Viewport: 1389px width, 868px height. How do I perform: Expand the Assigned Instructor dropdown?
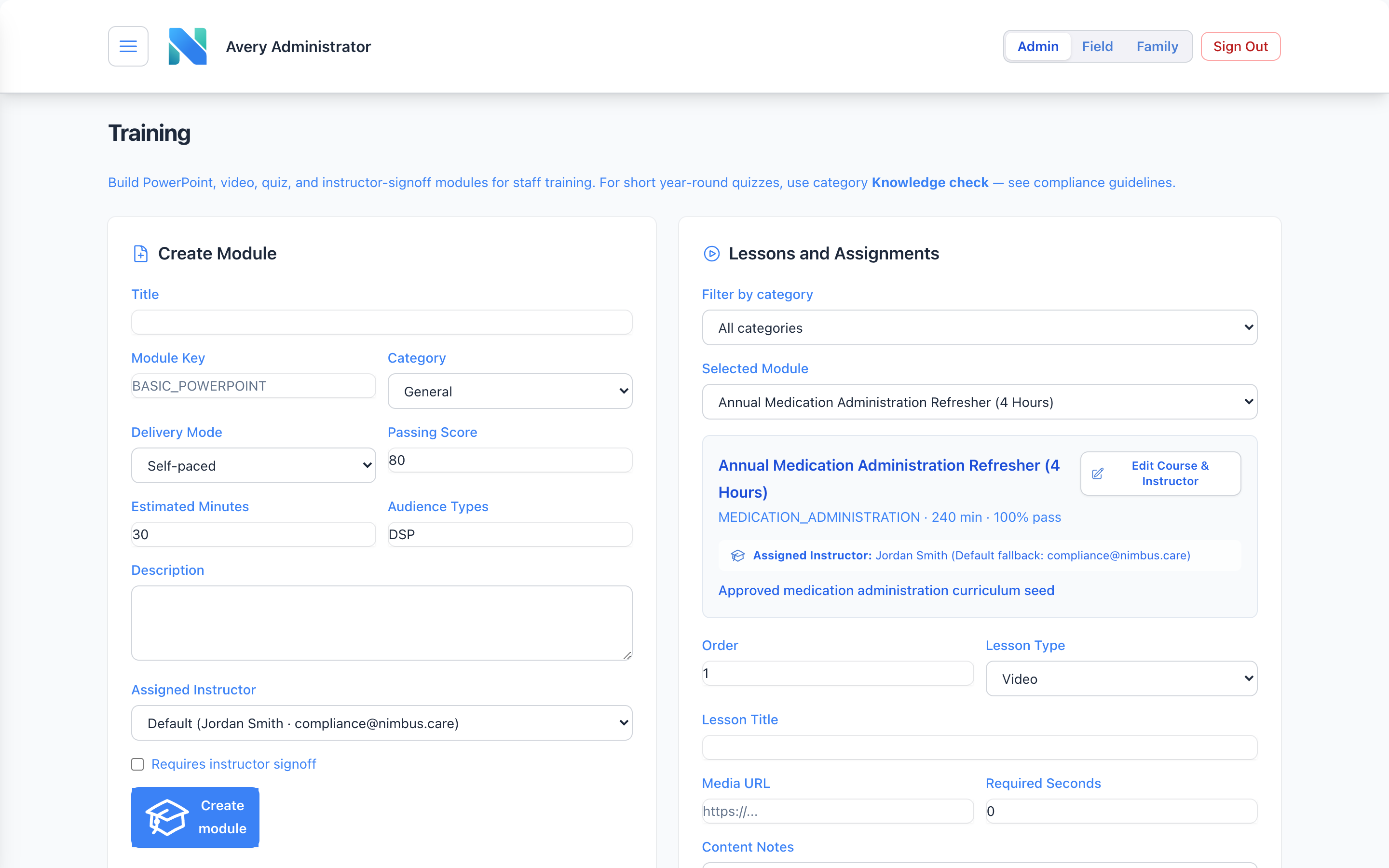coord(381,723)
